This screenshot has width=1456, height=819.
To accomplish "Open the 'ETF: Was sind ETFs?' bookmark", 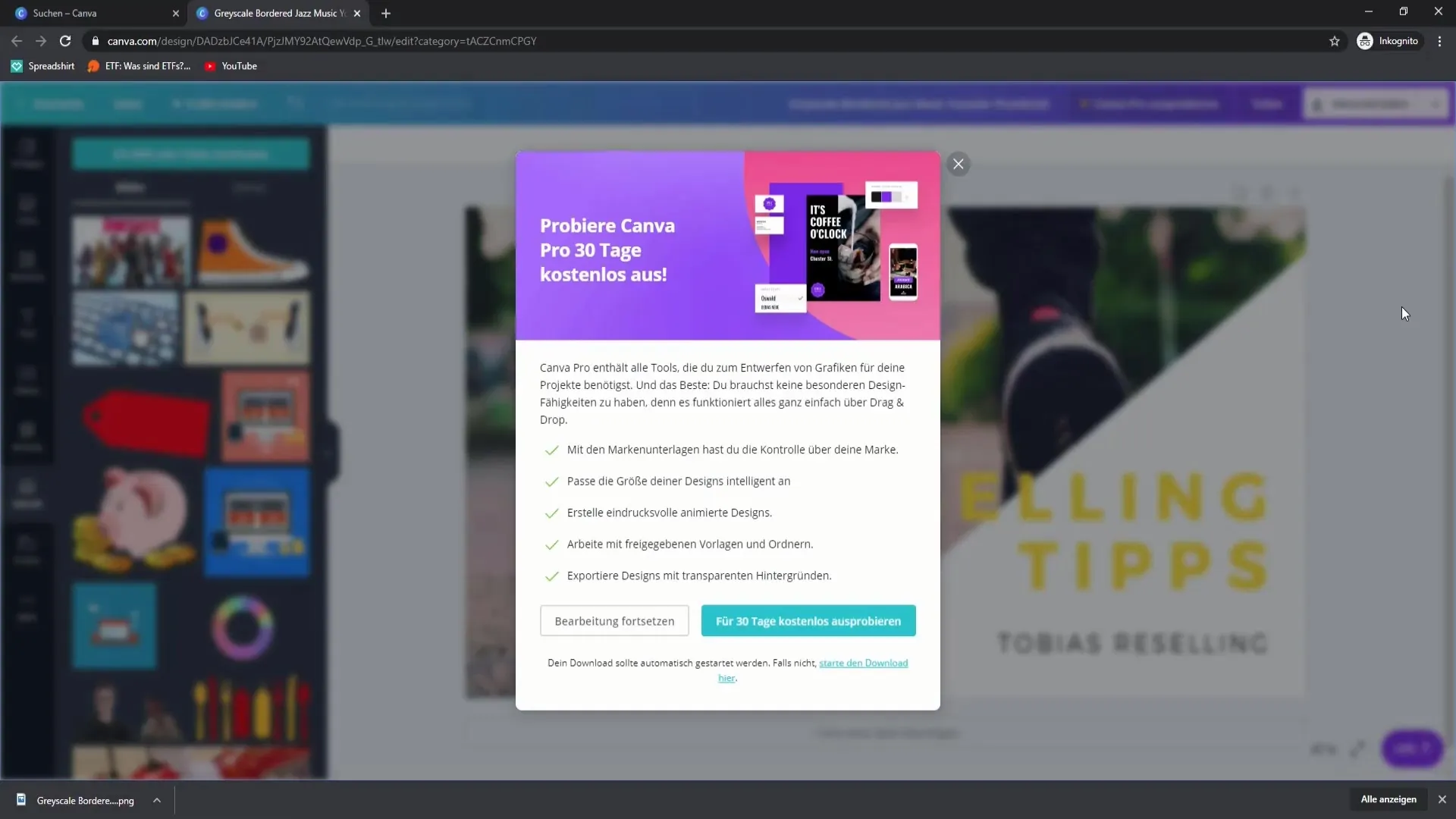I will coord(139,66).
